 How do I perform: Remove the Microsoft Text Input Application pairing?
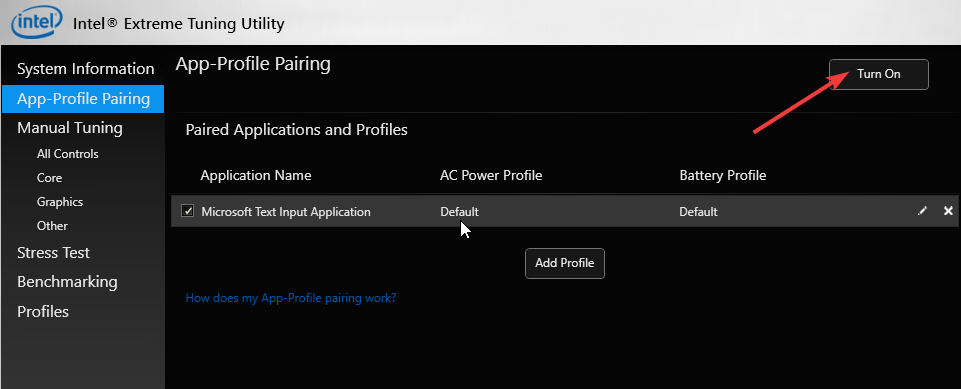click(948, 211)
